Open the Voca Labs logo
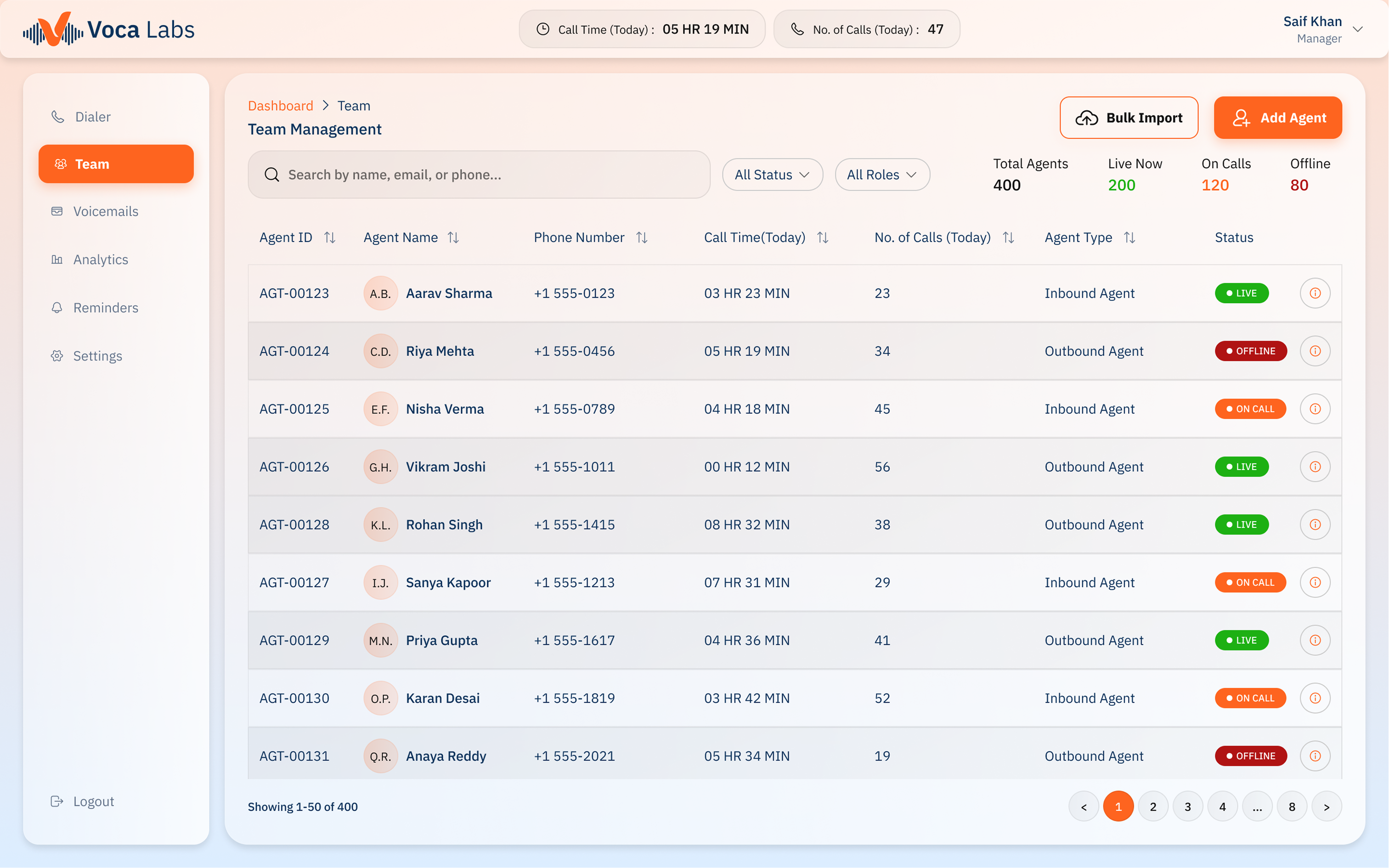Viewport: 1389px width, 868px height. (x=109, y=29)
